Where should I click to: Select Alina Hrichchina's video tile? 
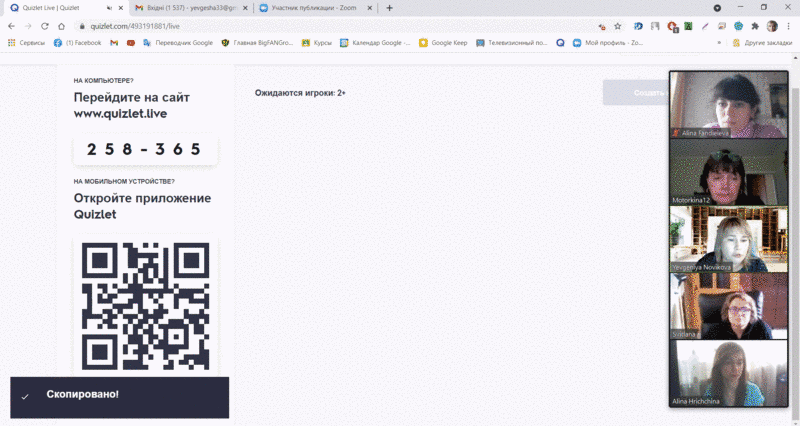[729, 373]
